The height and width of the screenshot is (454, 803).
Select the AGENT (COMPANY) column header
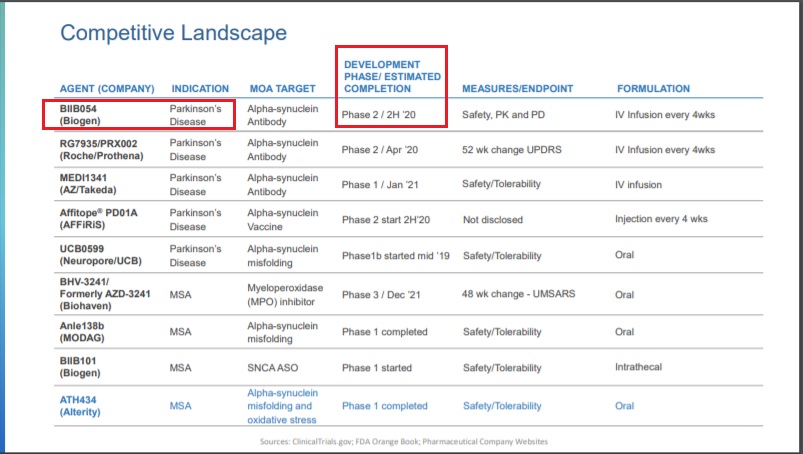coord(106,89)
